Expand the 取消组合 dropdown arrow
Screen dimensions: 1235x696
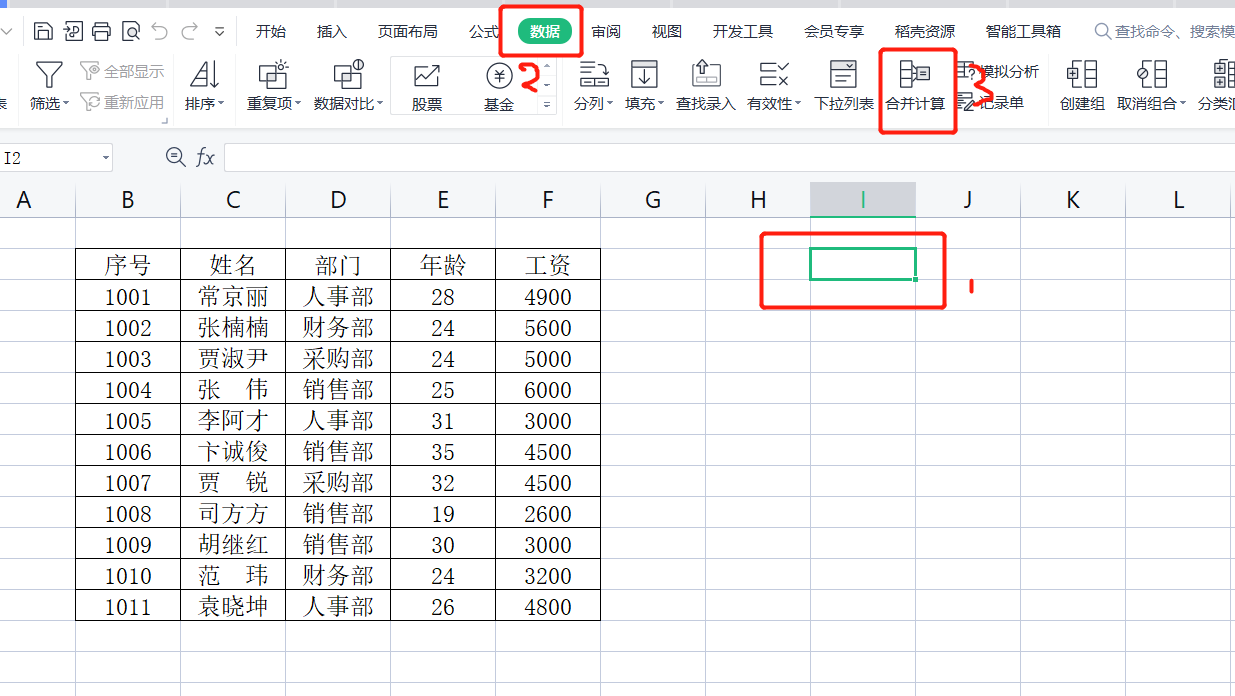pyautogui.click(x=1183, y=104)
